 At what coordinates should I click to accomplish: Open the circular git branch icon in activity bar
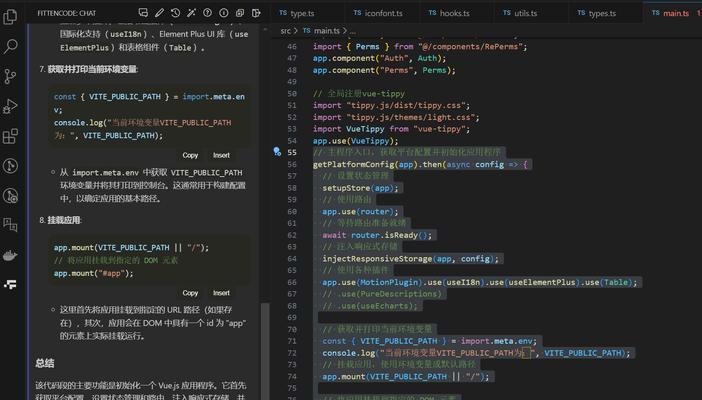coord(10,166)
